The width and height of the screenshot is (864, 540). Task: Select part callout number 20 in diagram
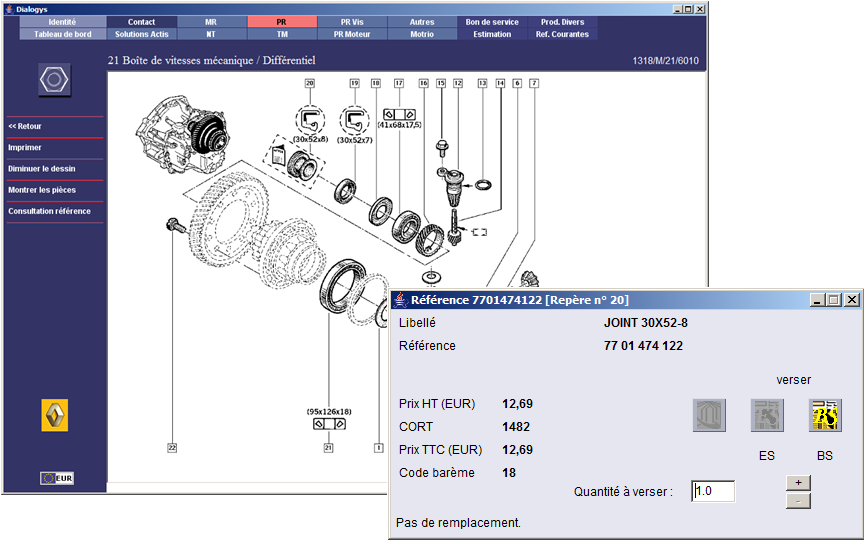(x=310, y=83)
